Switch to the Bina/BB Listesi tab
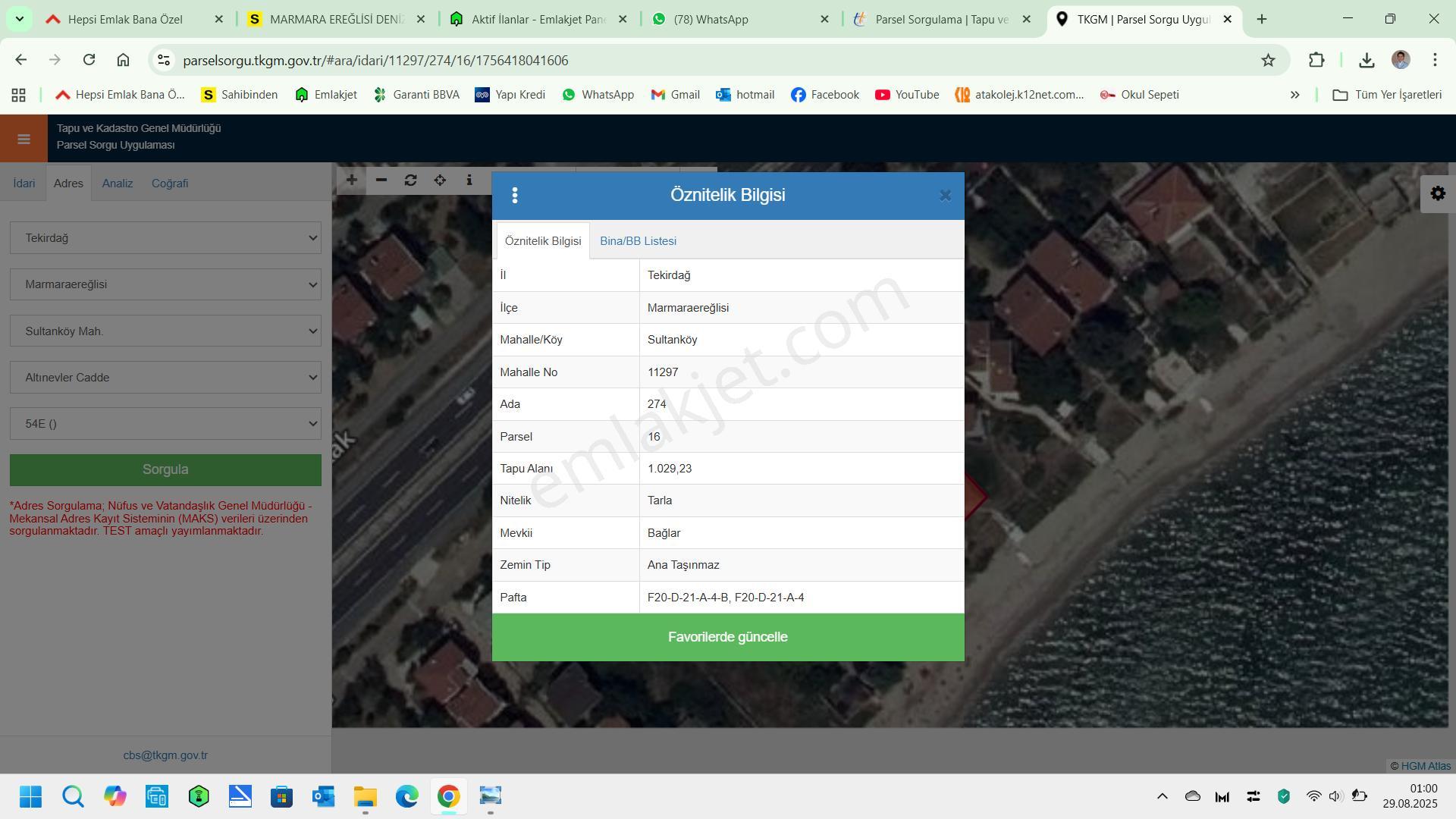Viewport: 1456px width, 819px height. tap(638, 241)
